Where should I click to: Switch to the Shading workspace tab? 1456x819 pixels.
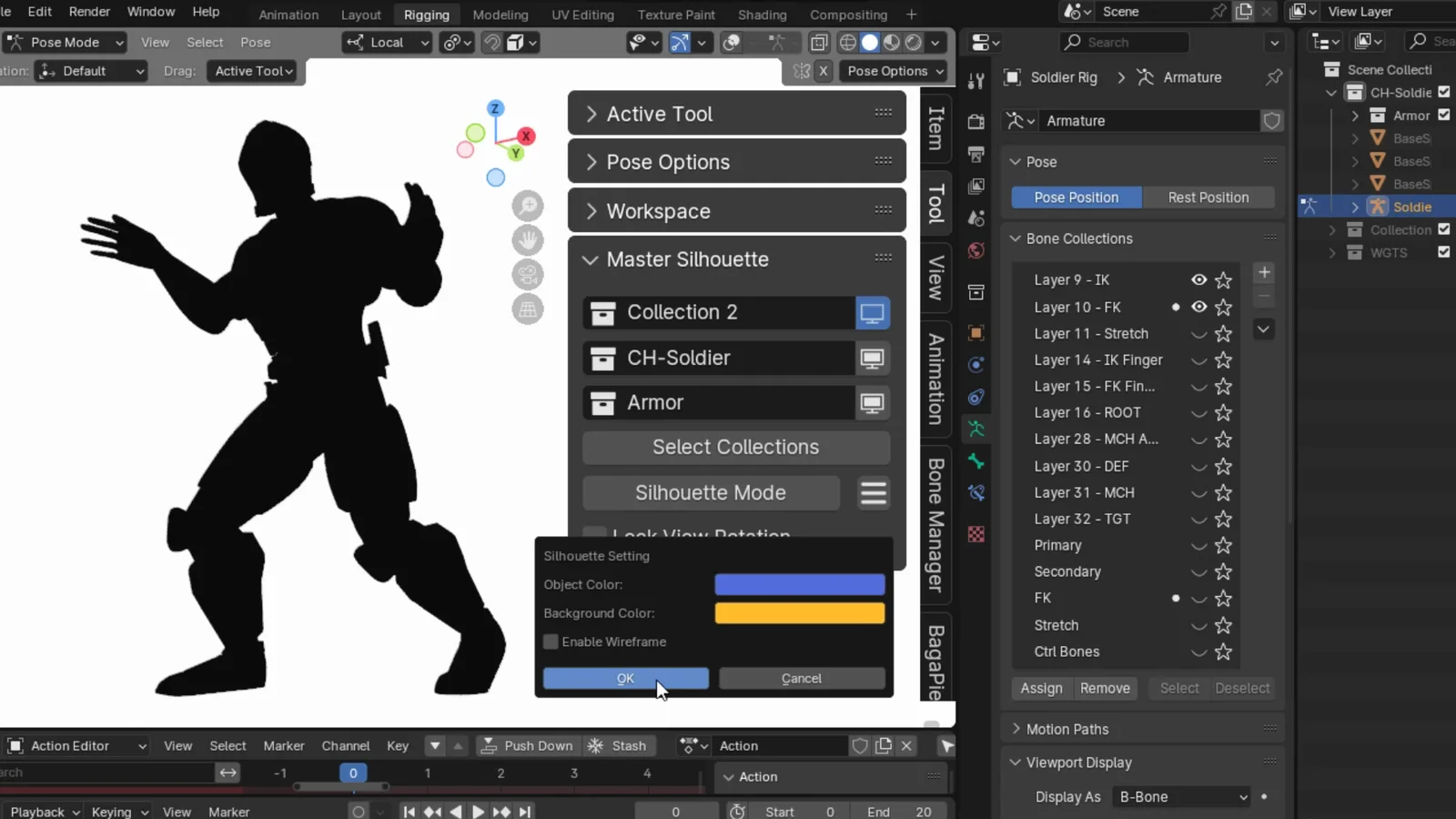(x=762, y=15)
